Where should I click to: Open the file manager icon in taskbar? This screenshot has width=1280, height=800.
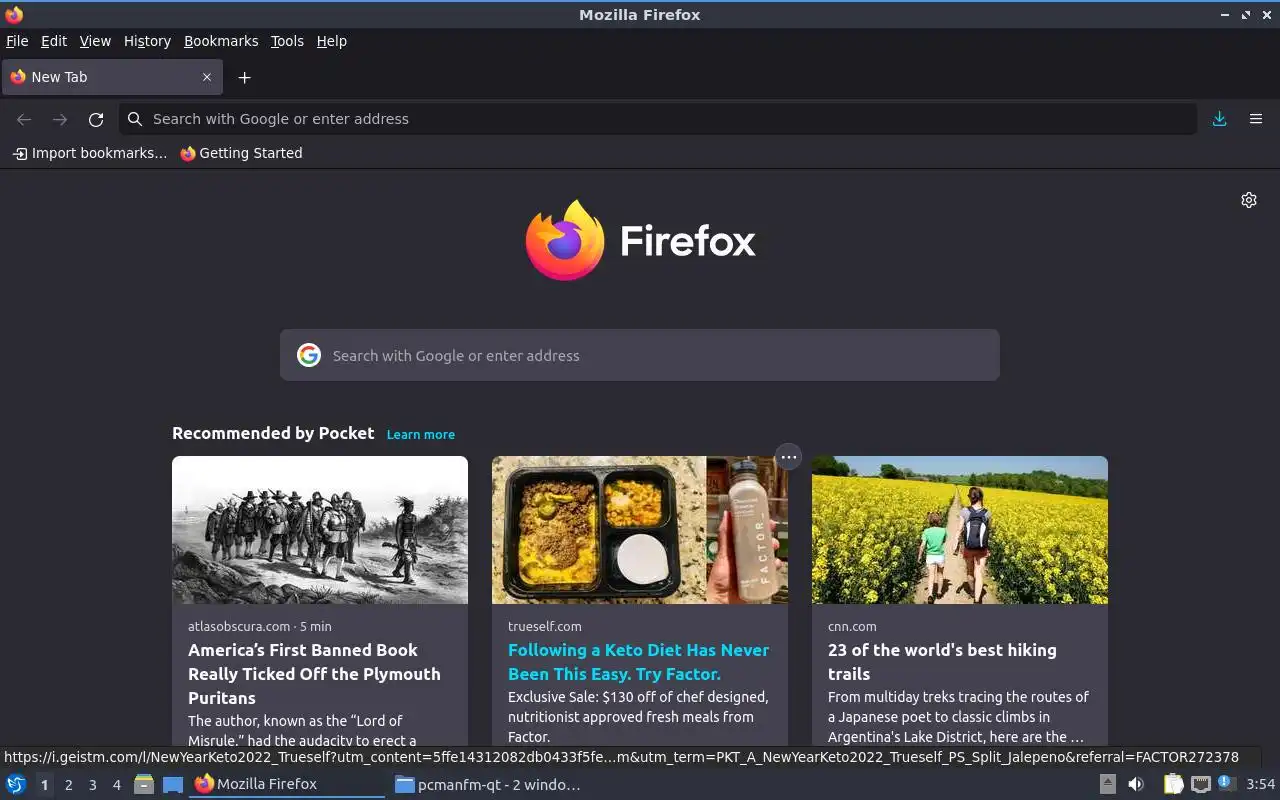pyautogui.click(x=144, y=784)
